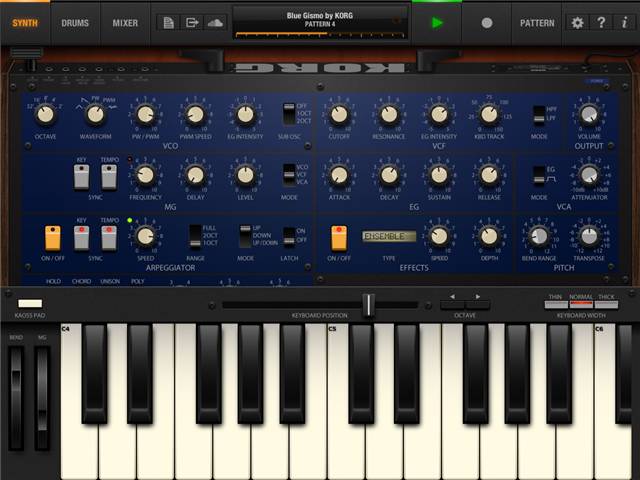Viewport: 640px width, 480px height.
Task: Switch to the SYNTH tab
Action: coord(25,23)
